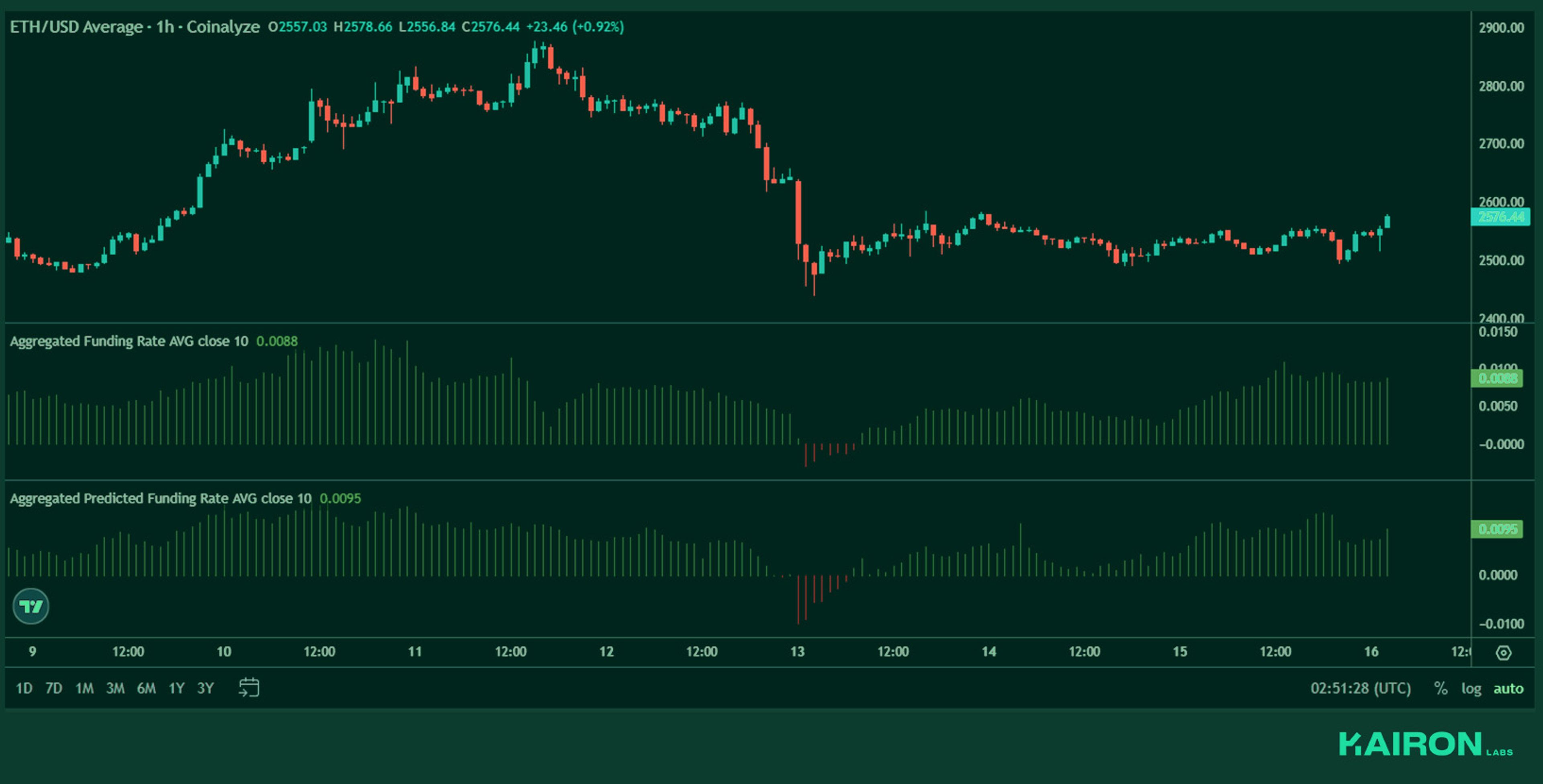Click date 13 on time axis

[x=797, y=651]
